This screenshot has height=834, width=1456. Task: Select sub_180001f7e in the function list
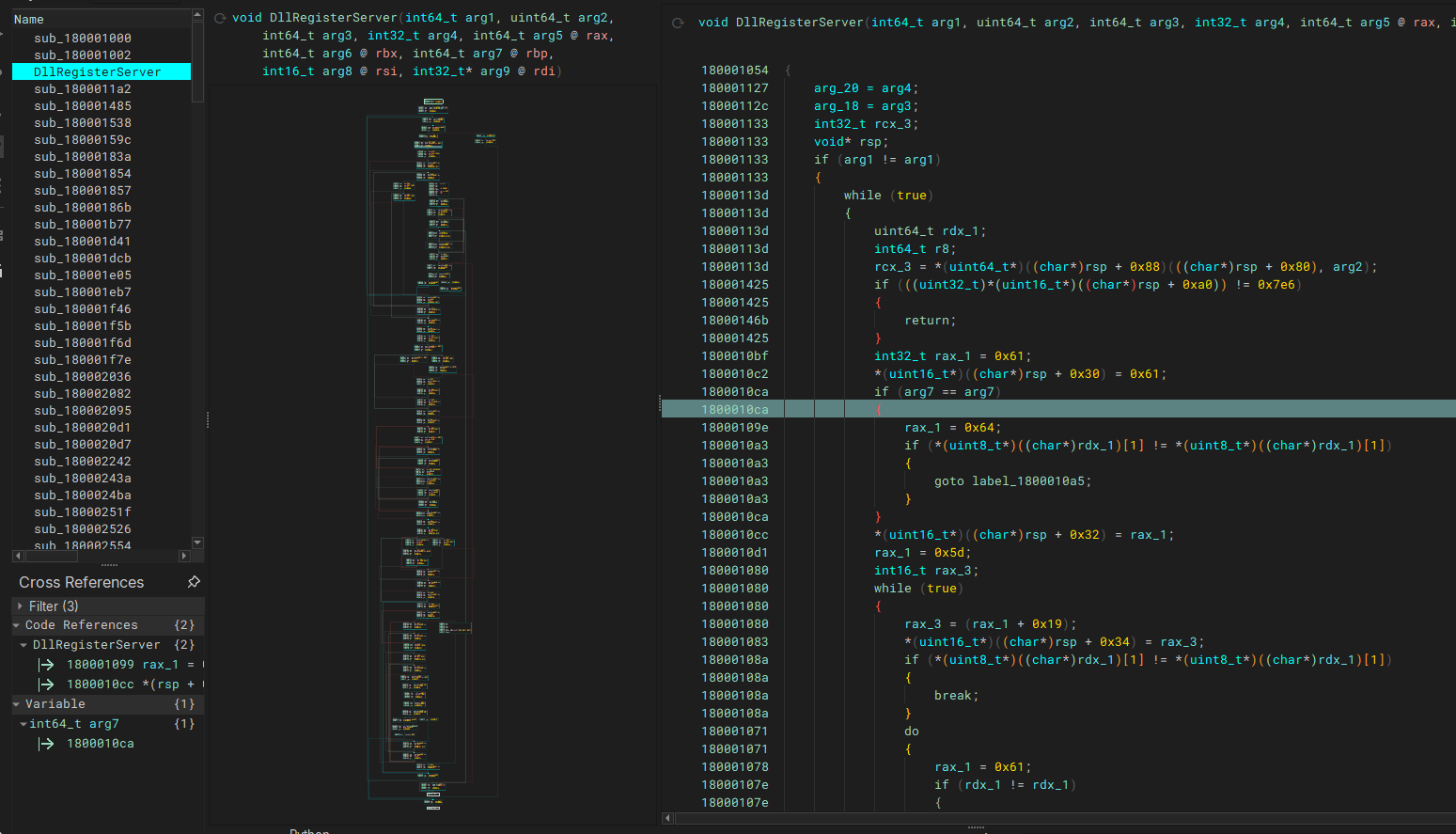click(x=102, y=359)
